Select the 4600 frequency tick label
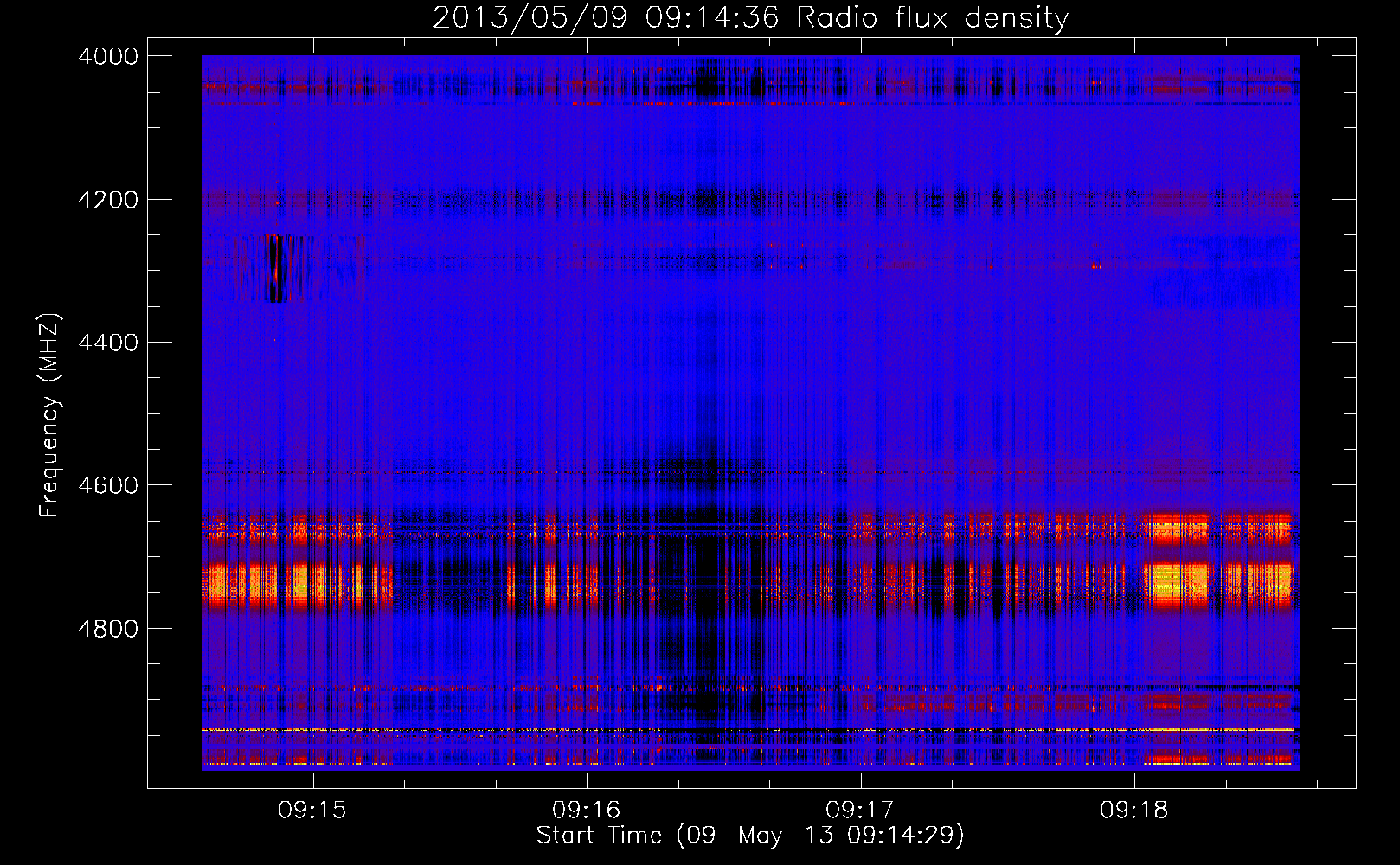 click(x=108, y=485)
